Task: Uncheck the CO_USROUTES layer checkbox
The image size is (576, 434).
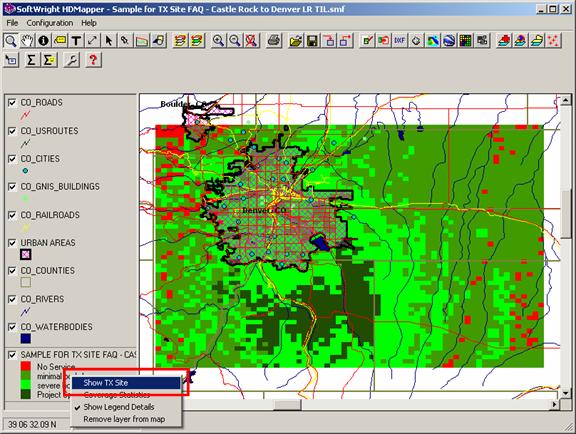Action: 12,131
